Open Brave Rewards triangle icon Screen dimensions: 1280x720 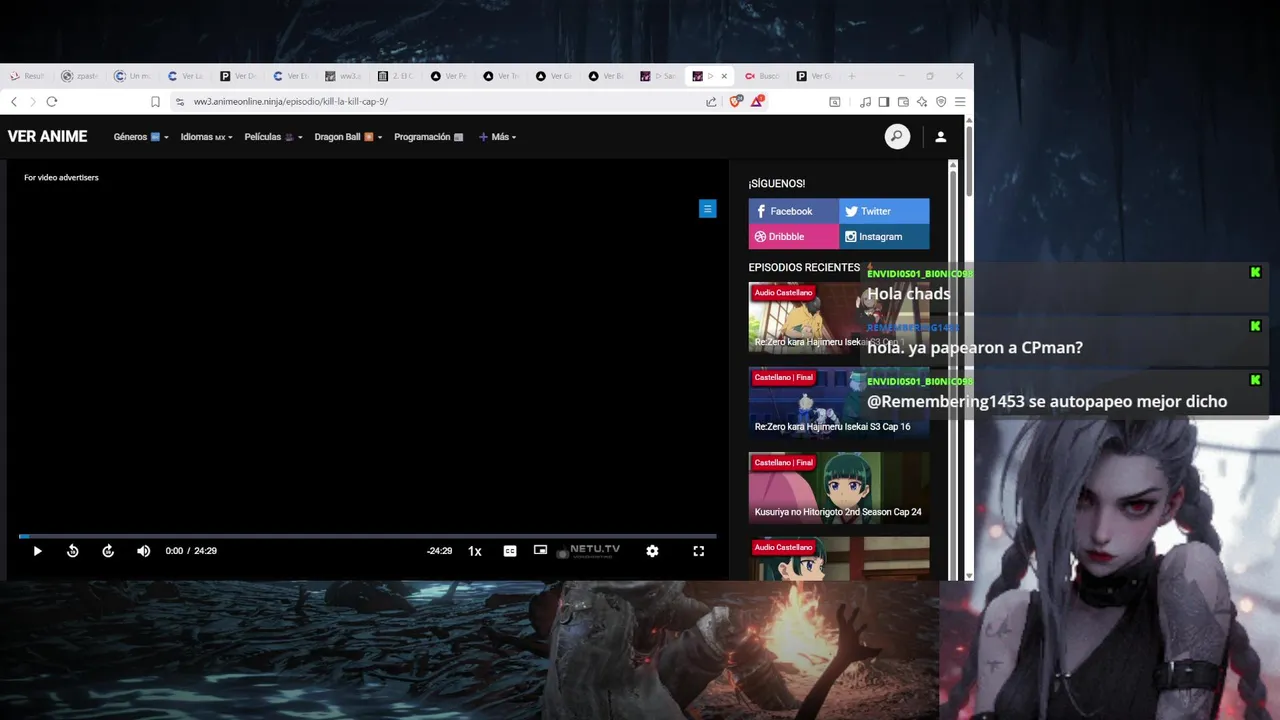click(x=758, y=101)
